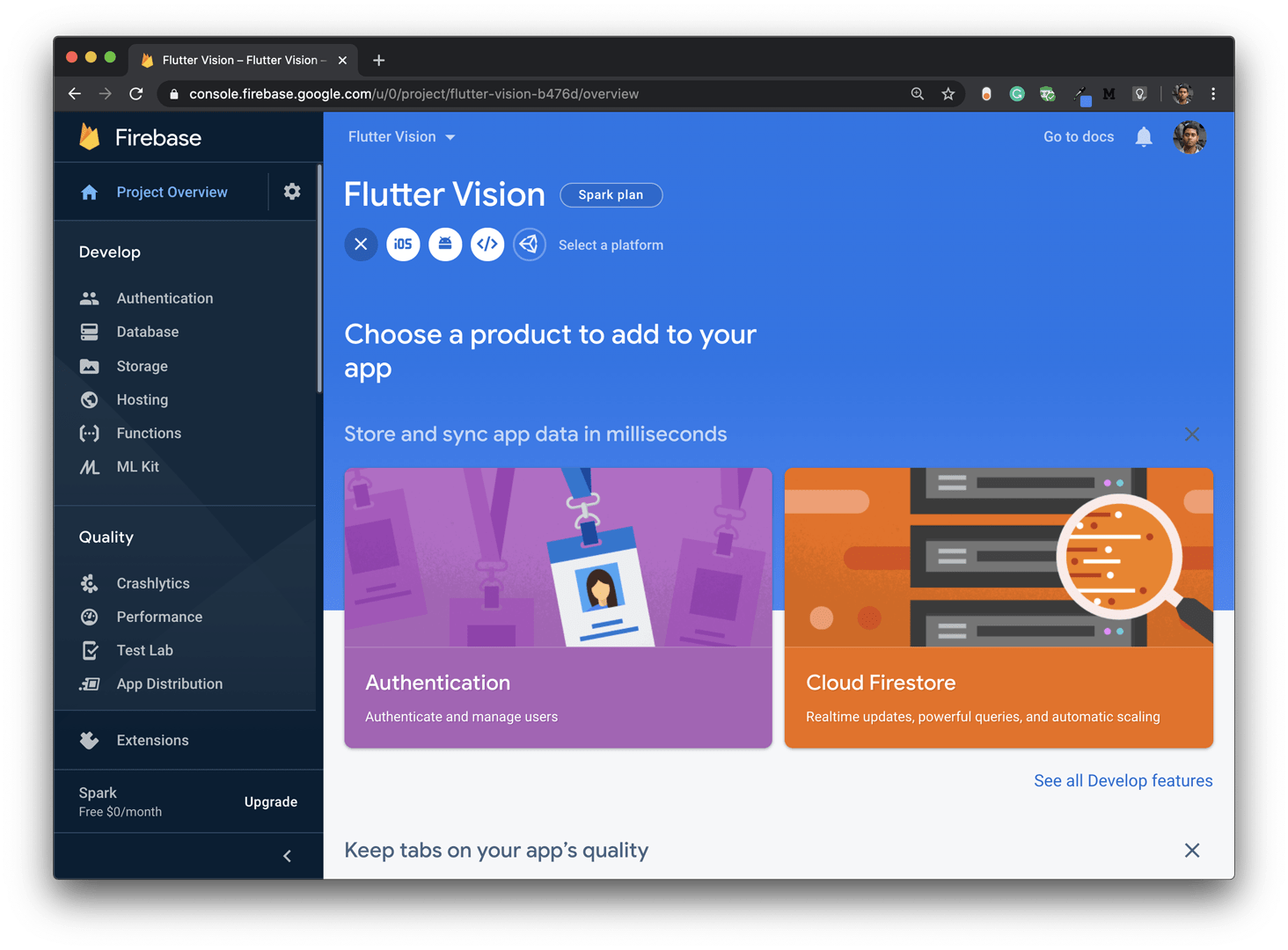View Firebase notifications bell

coord(1143,137)
